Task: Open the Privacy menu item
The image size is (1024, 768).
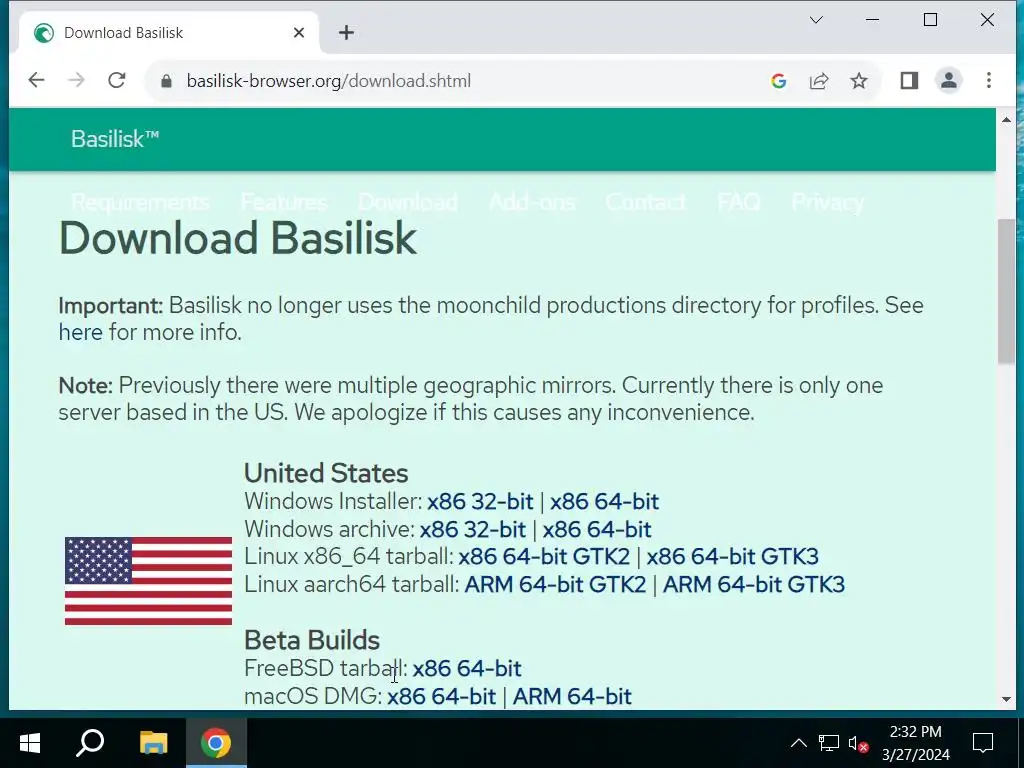Action: coord(827,202)
